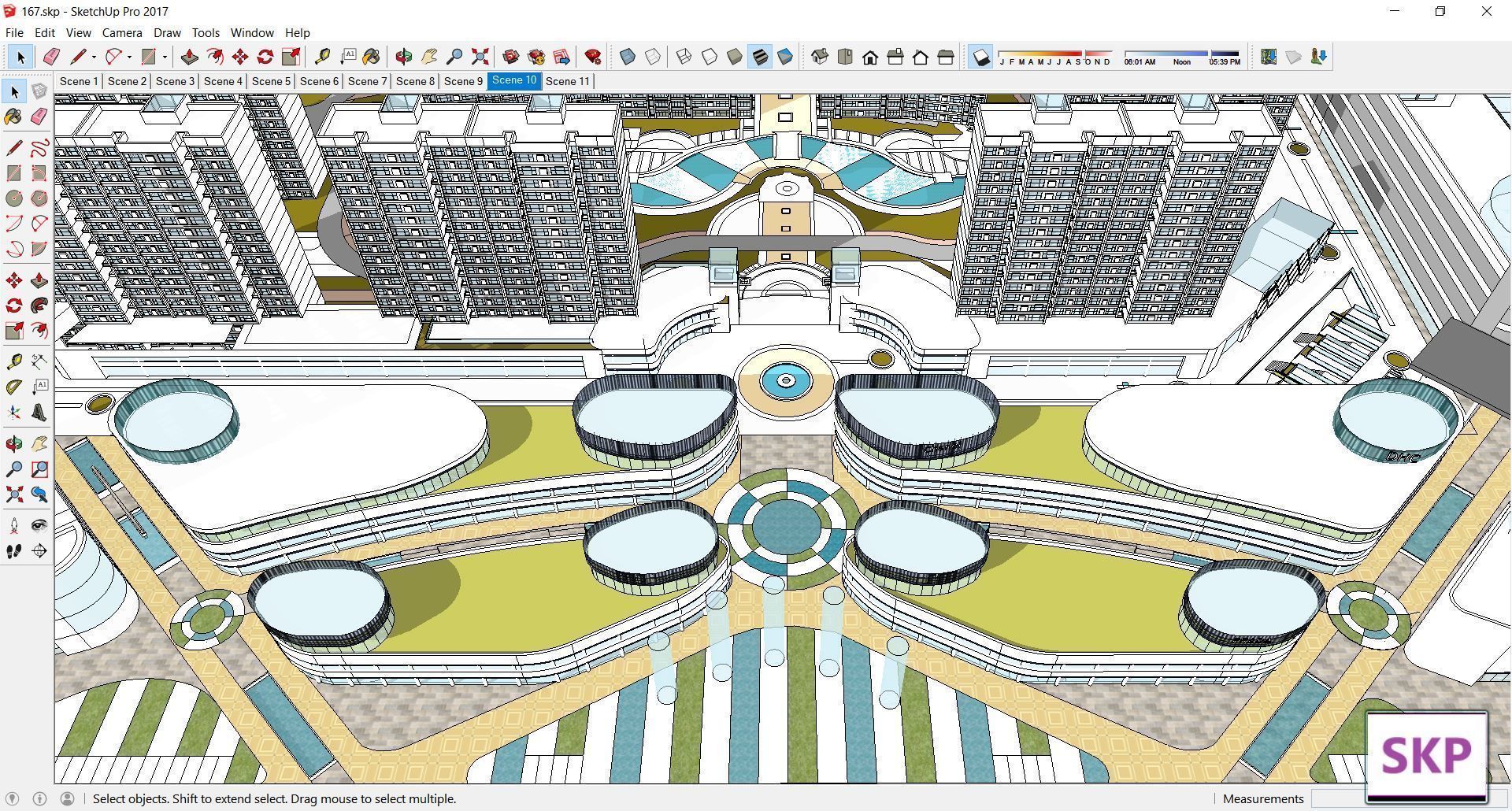The height and width of the screenshot is (811, 1512).
Task: Open the Draw menu
Action: coord(167,32)
